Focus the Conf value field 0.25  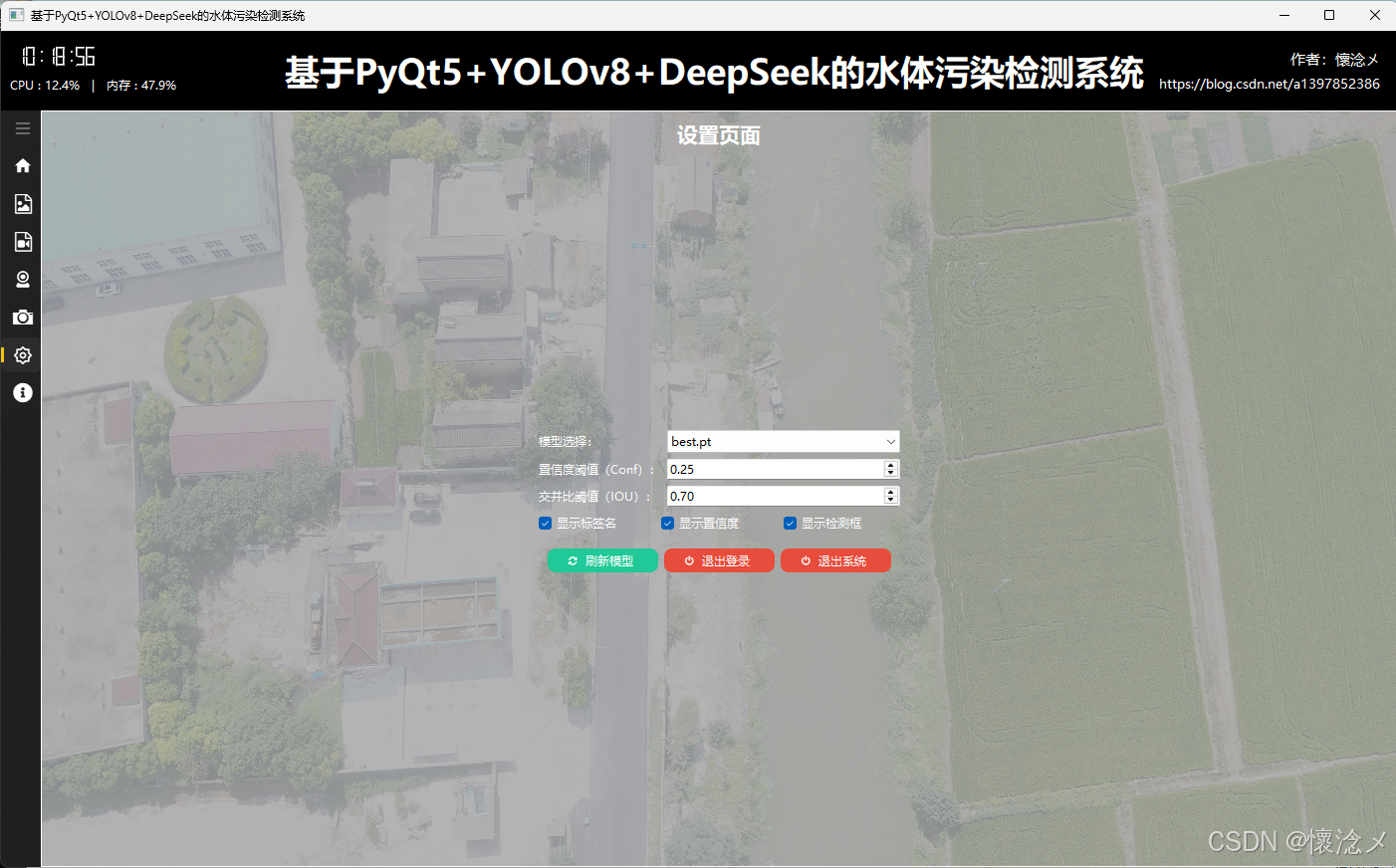[x=776, y=469]
